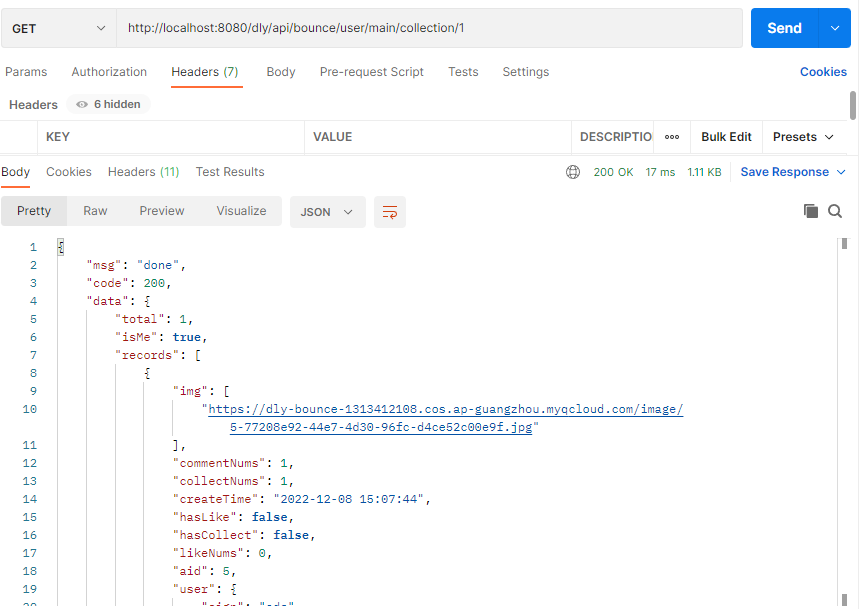The height and width of the screenshot is (609, 866).
Task: Open the Test Results tab
Action: [230, 172]
